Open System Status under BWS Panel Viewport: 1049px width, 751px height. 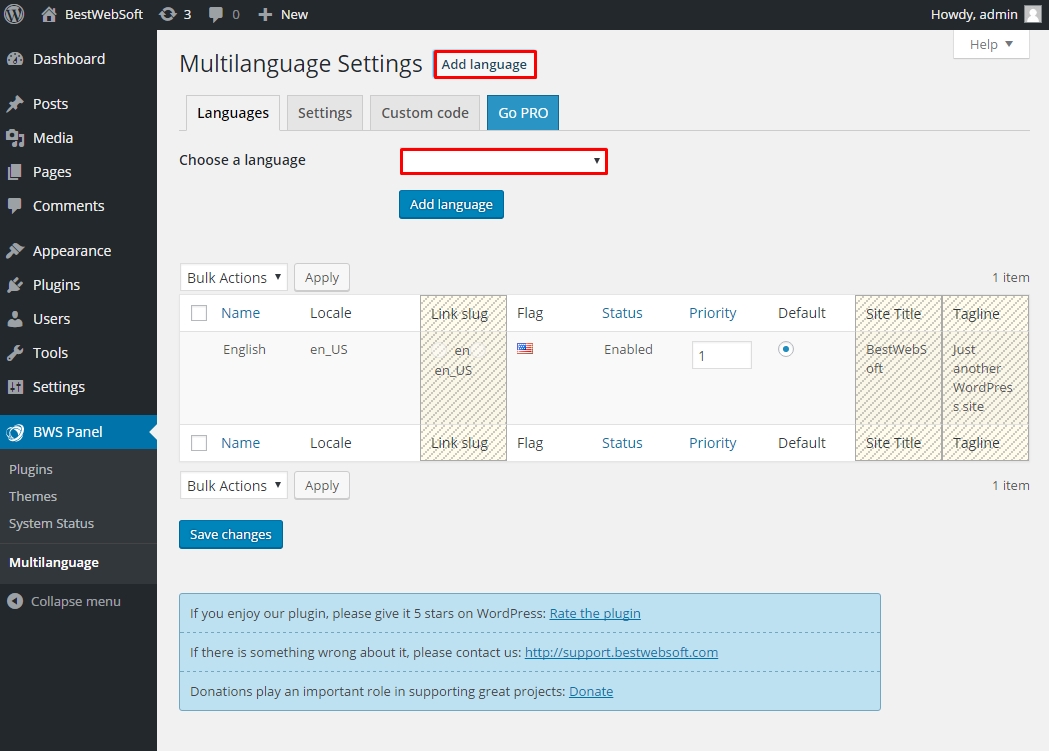click(52, 523)
